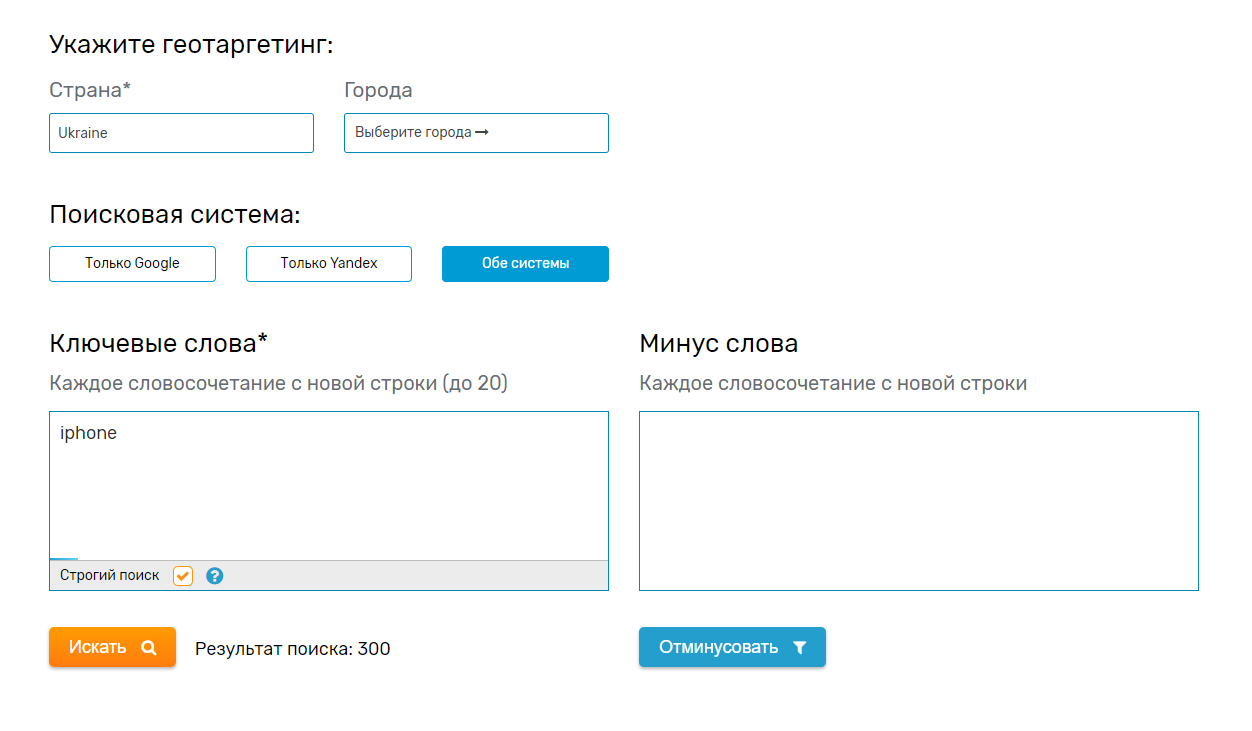
Task: Open the help tooltip via question mark icon
Action: click(x=214, y=575)
